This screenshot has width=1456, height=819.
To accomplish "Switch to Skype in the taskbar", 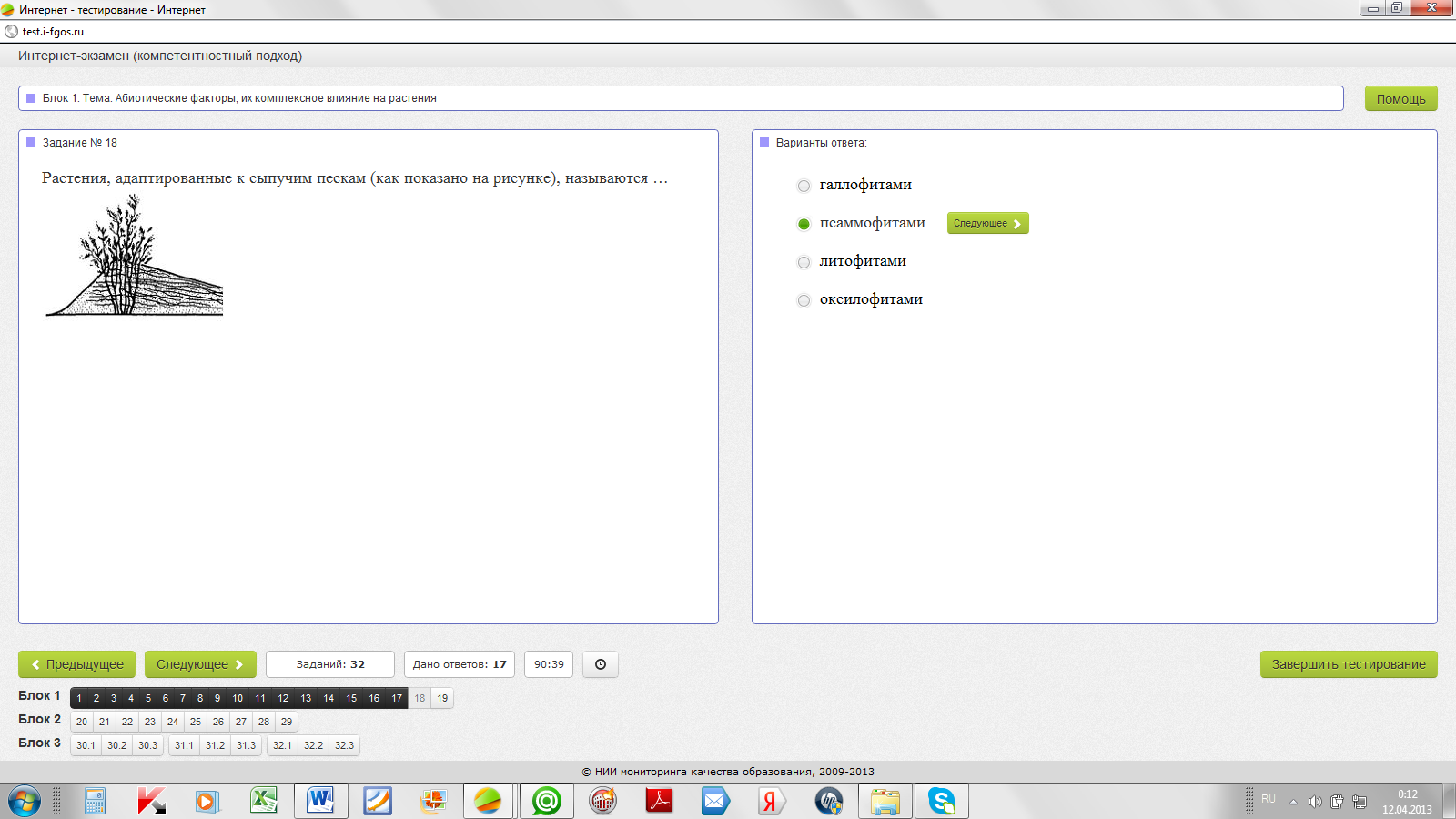I will pyautogui.click(x=941, y=802).
